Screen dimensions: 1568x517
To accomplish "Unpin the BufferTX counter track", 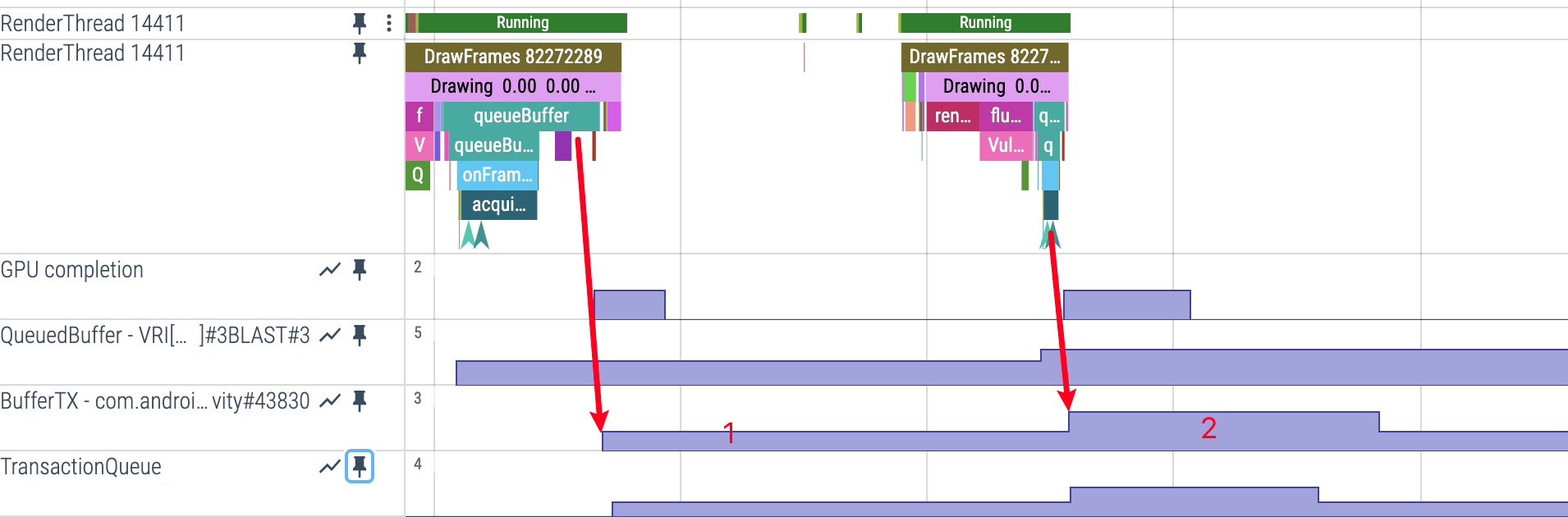I will [359, 400].
